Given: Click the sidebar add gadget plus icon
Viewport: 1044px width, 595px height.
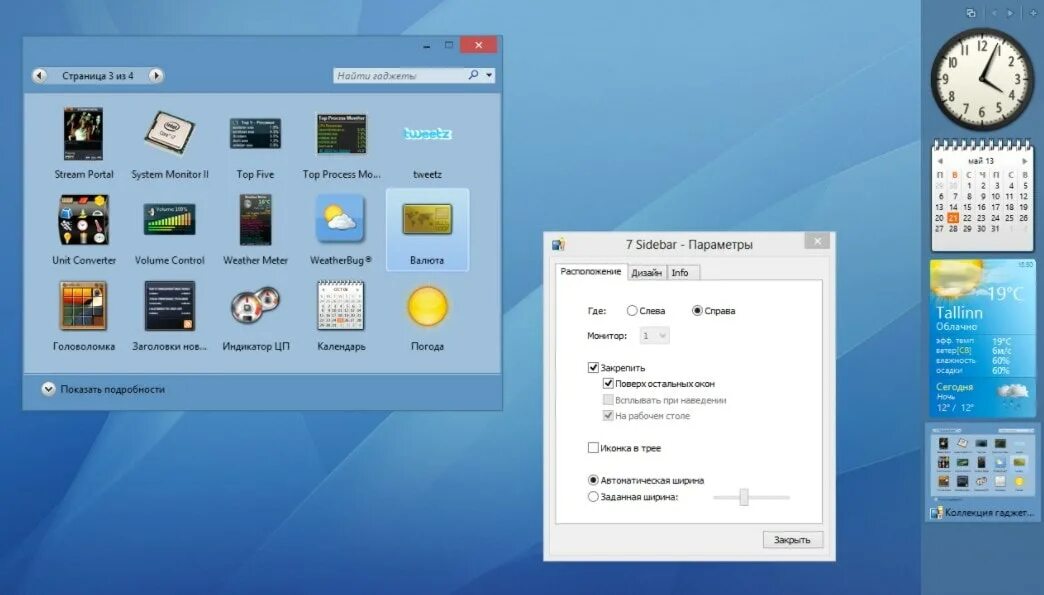Looking at the screenshot, I should pos(1033,13).
